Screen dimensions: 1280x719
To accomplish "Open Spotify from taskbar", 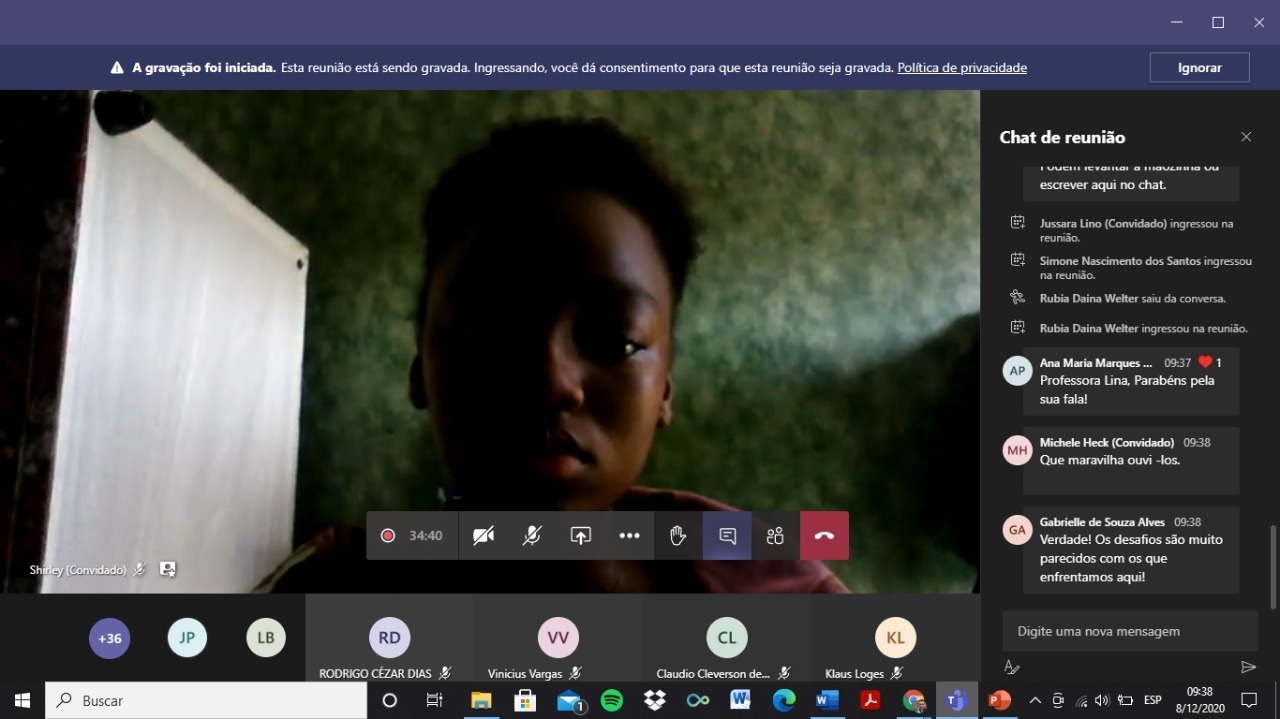I will (x=612, y=700).
